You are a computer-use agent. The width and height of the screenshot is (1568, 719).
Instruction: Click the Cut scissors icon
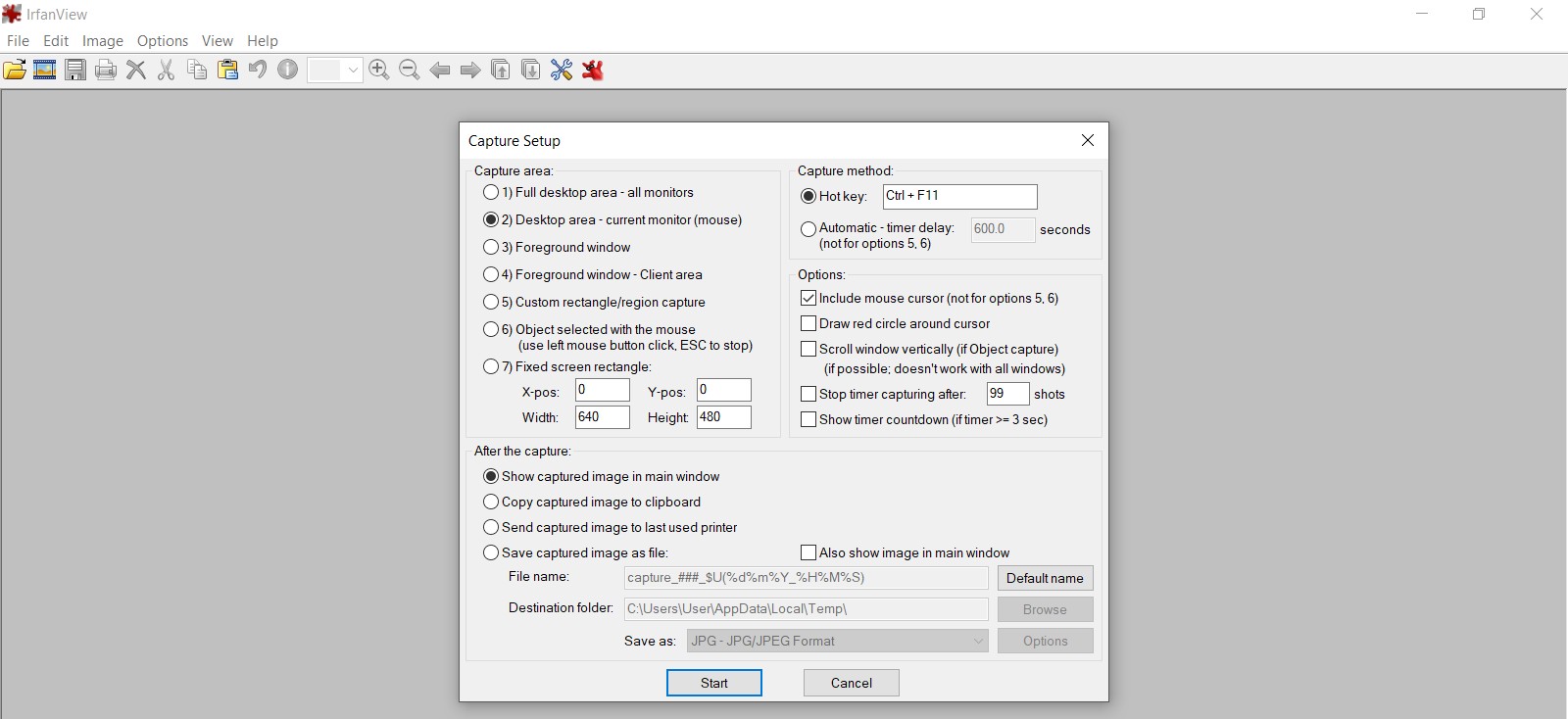167,70
